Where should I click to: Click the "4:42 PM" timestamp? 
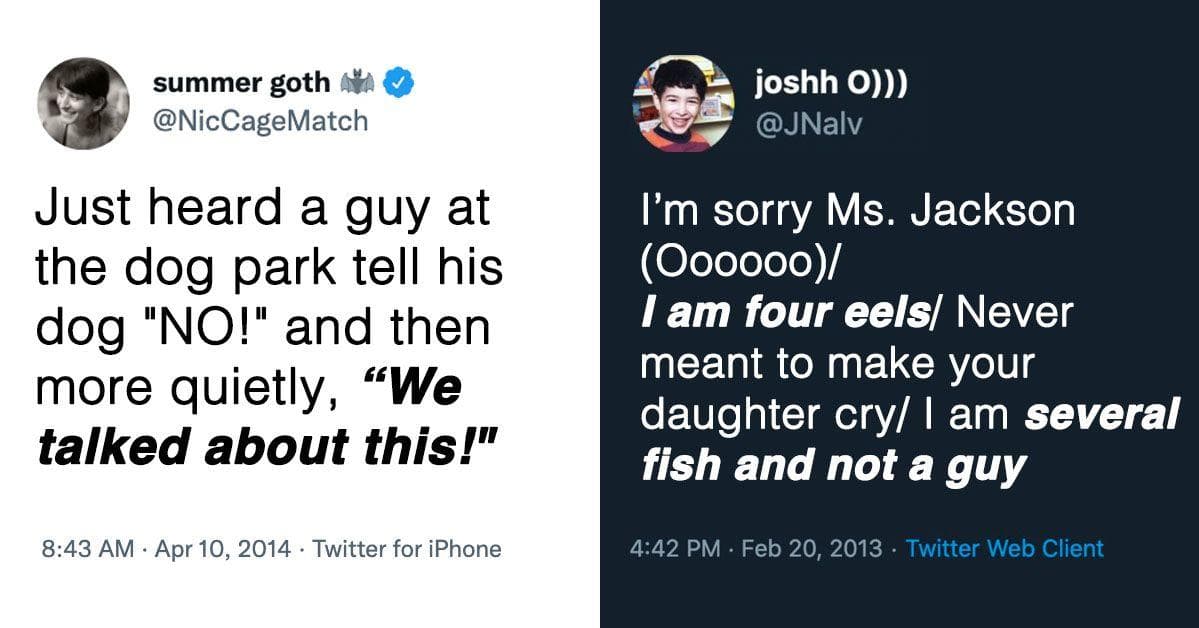676,548
